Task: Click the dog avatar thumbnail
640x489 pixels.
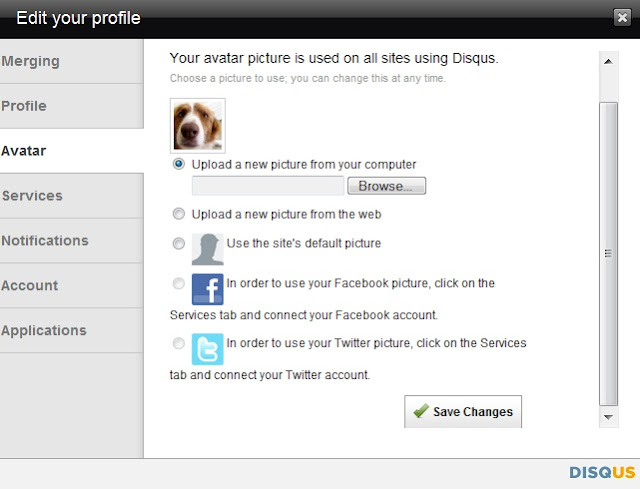Action: tap(198, 125)
